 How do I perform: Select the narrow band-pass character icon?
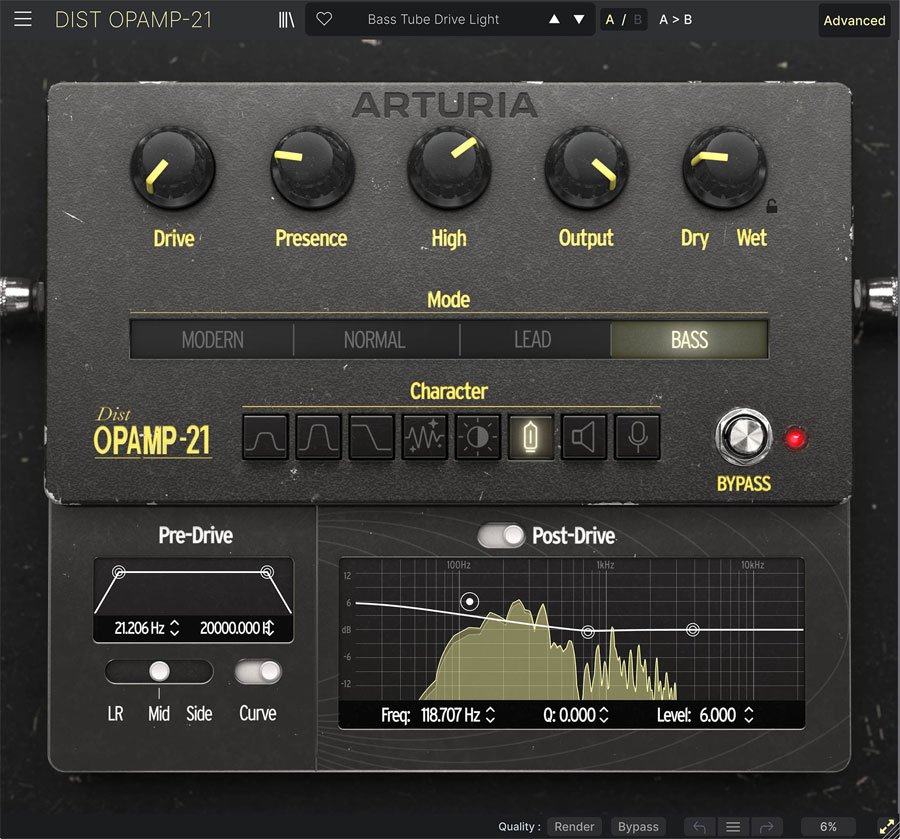click(318, 437)
